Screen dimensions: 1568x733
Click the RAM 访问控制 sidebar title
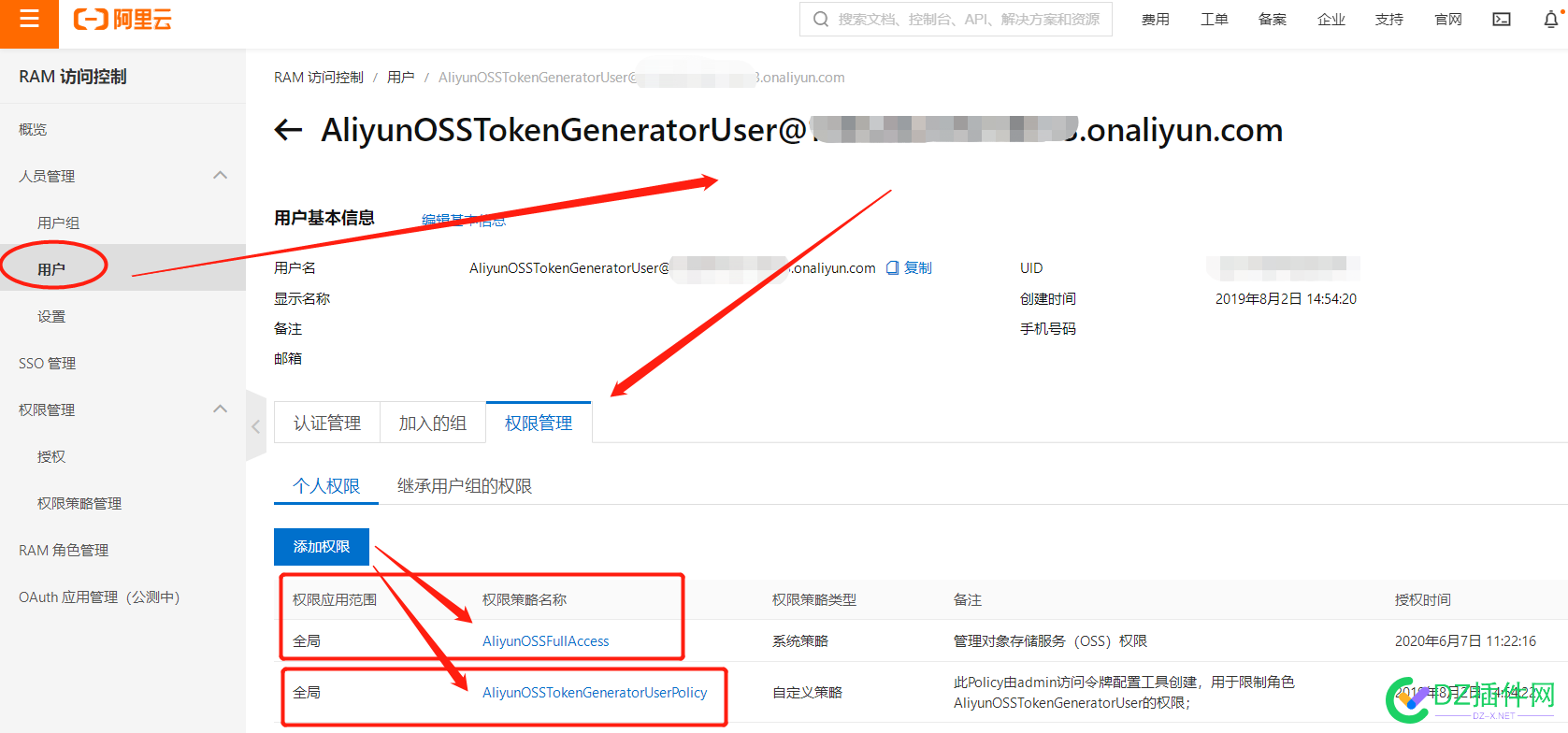[73, 77]
